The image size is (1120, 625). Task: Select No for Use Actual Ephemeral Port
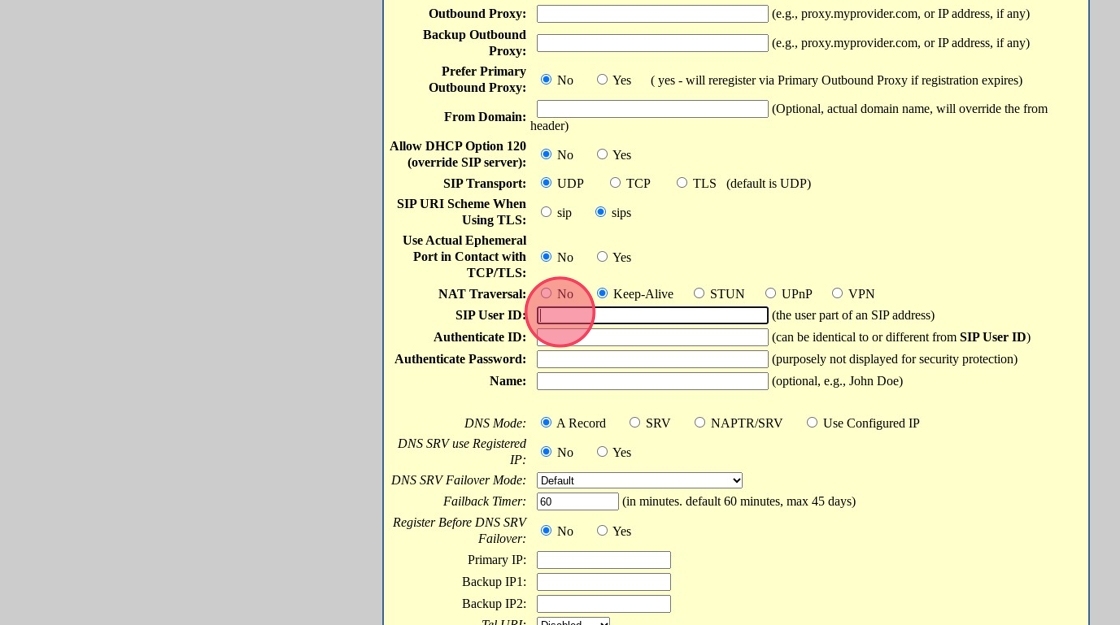(x=546, y=256)
